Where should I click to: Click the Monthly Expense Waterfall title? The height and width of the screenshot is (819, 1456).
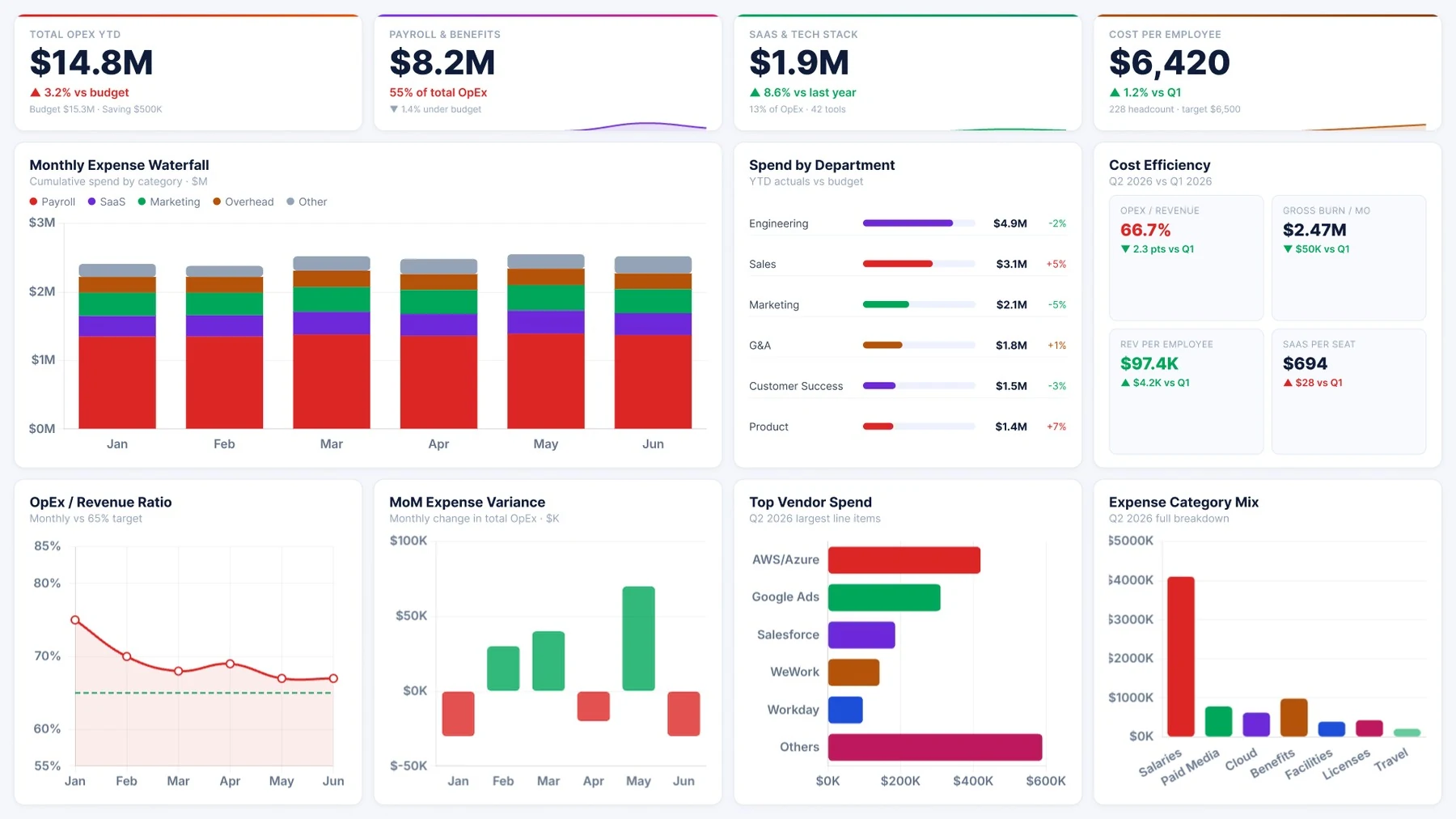120,165
